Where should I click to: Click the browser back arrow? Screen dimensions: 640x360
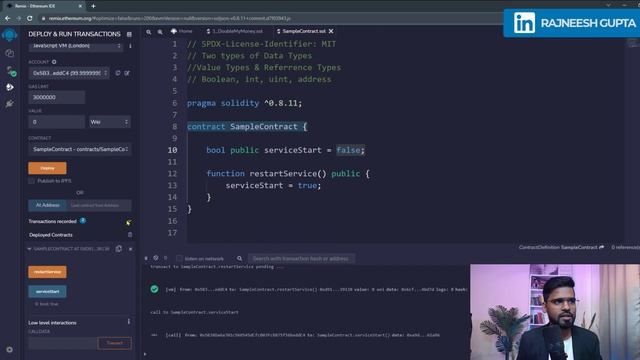point(7,18)
